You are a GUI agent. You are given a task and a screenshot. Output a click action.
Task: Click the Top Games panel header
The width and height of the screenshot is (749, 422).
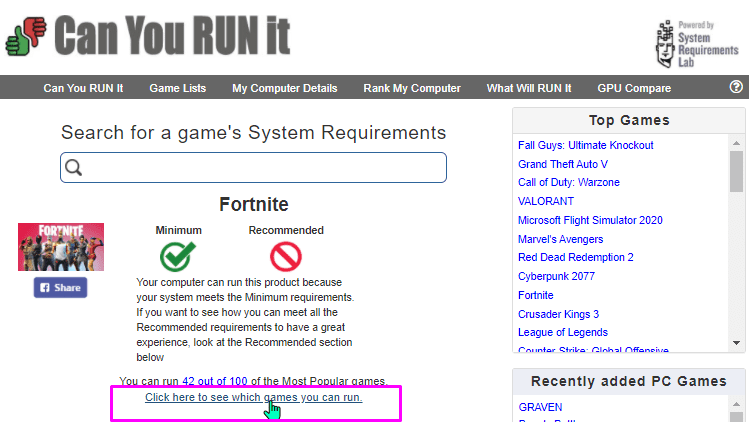pos(629,120)
